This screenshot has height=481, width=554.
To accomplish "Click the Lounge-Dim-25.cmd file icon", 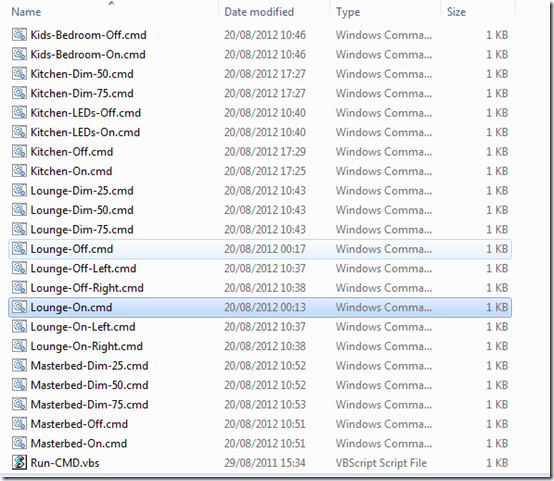I will [x=19, y=190].
